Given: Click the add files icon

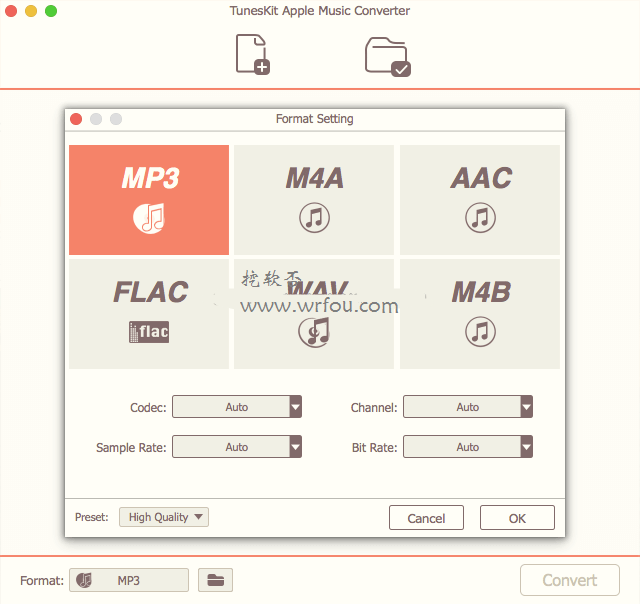Looking at the screenshot, I should point(252,54).
